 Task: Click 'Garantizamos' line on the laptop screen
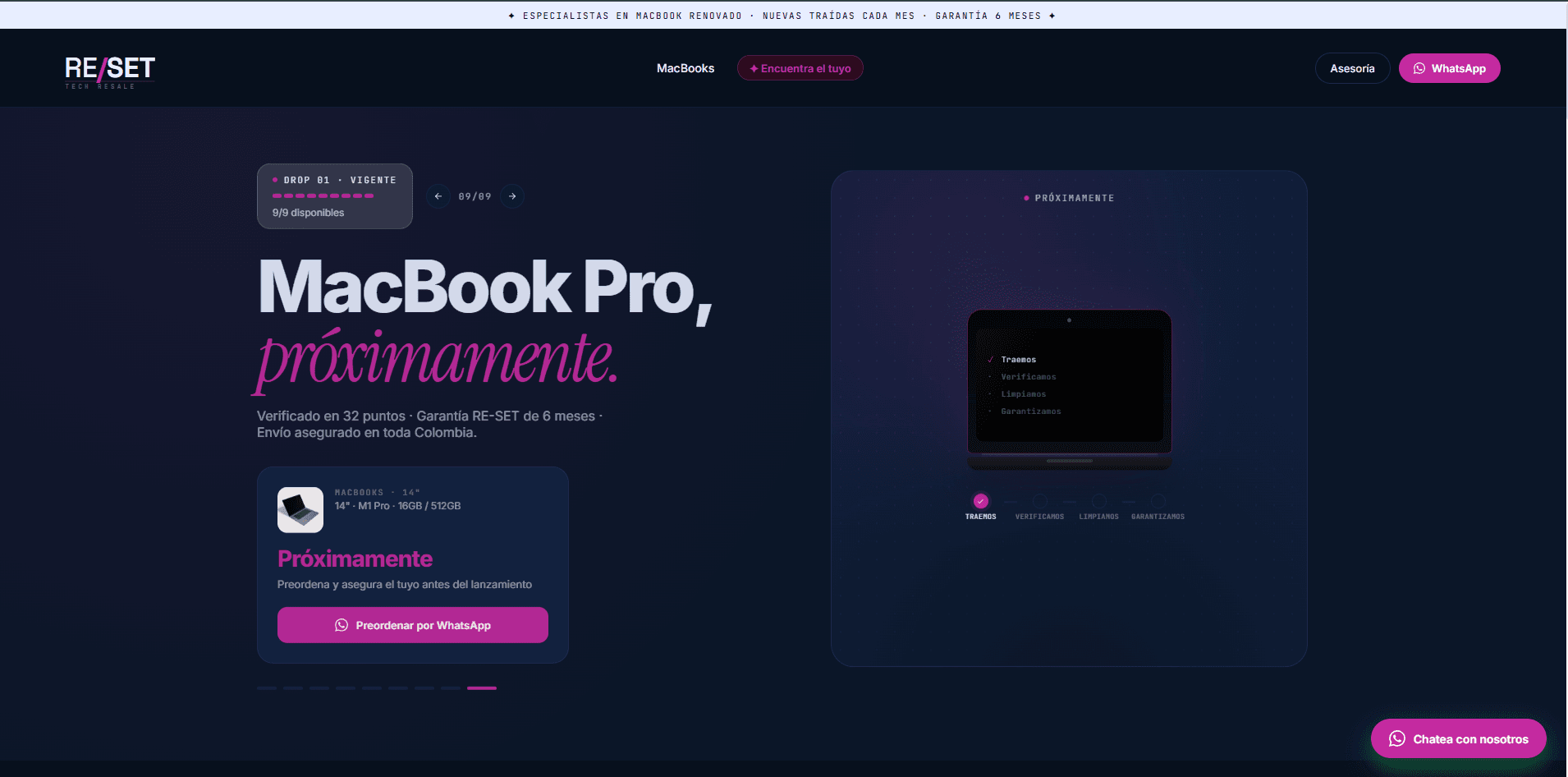[x=1031, y=411]
